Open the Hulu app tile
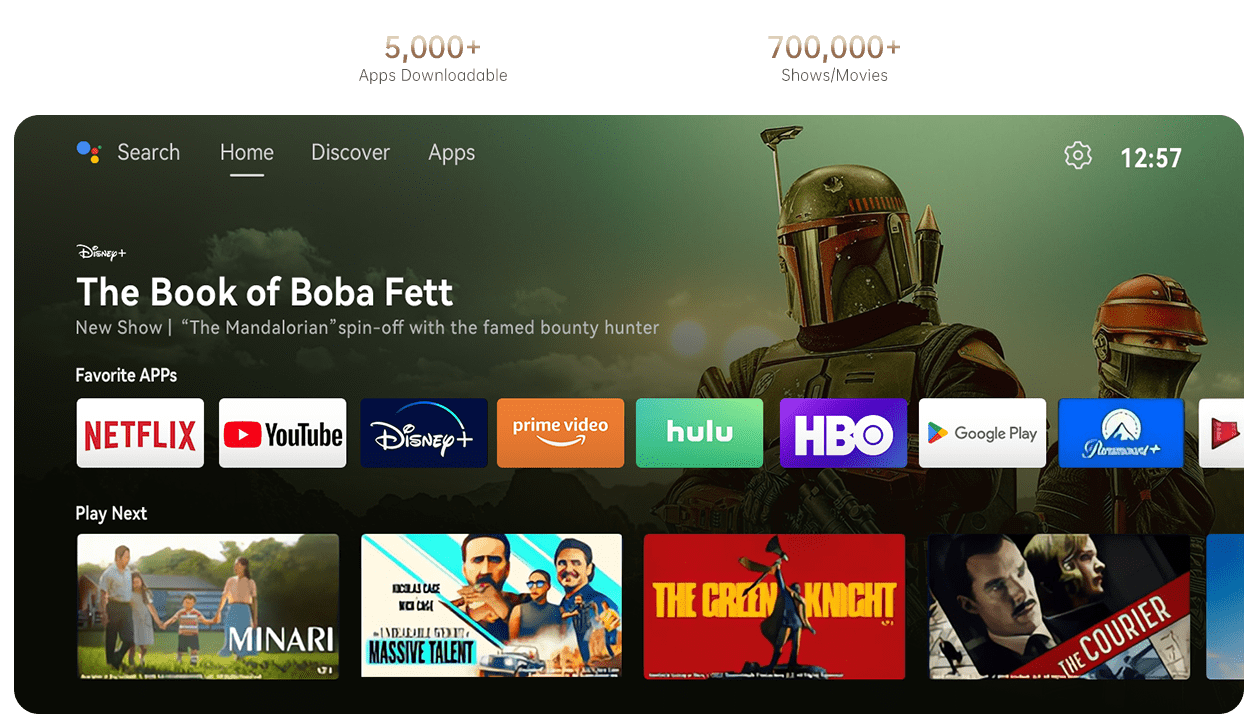 click(x=699, y=433)
